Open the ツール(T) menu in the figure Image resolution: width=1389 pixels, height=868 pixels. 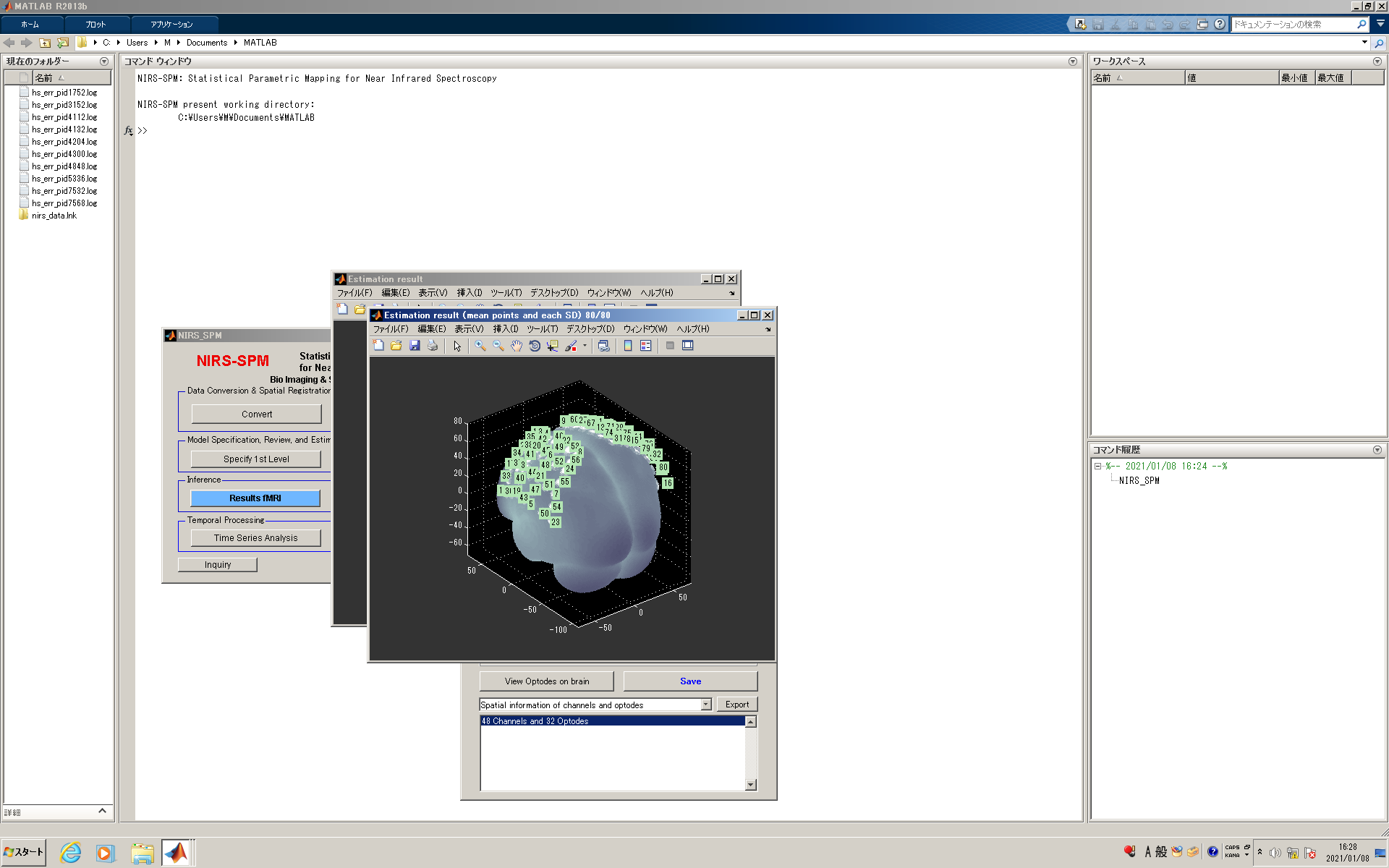click(542, 329)
